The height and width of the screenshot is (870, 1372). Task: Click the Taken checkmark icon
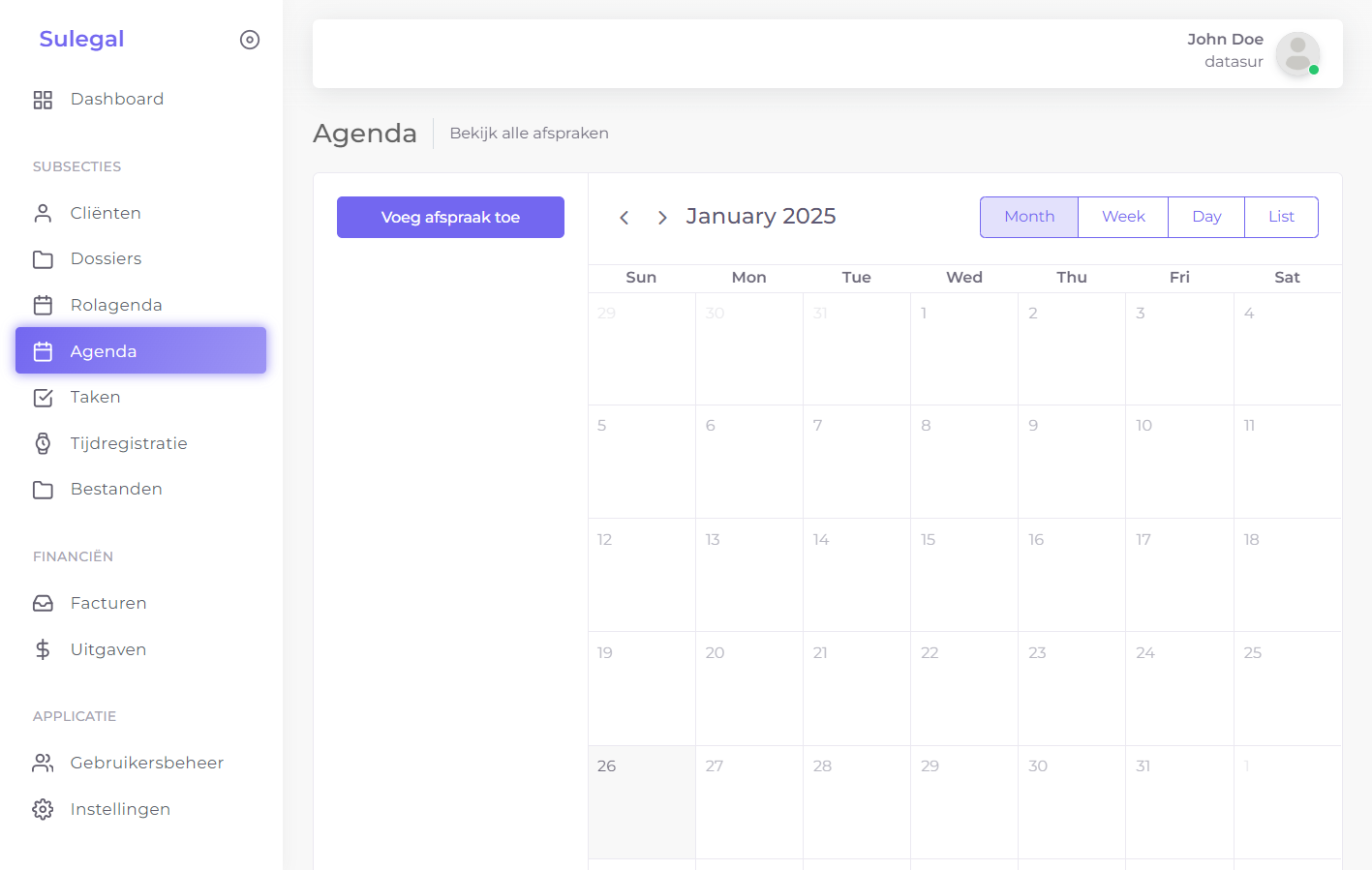(43, 398)
